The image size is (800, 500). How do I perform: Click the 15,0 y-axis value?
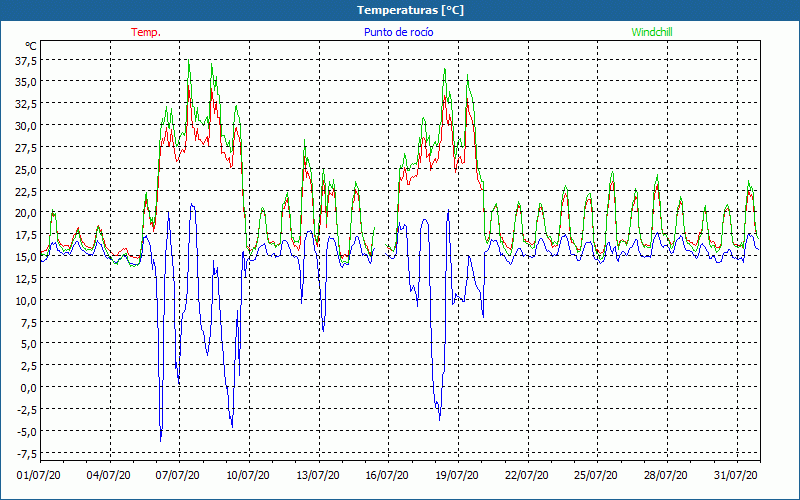click(26, 257)
